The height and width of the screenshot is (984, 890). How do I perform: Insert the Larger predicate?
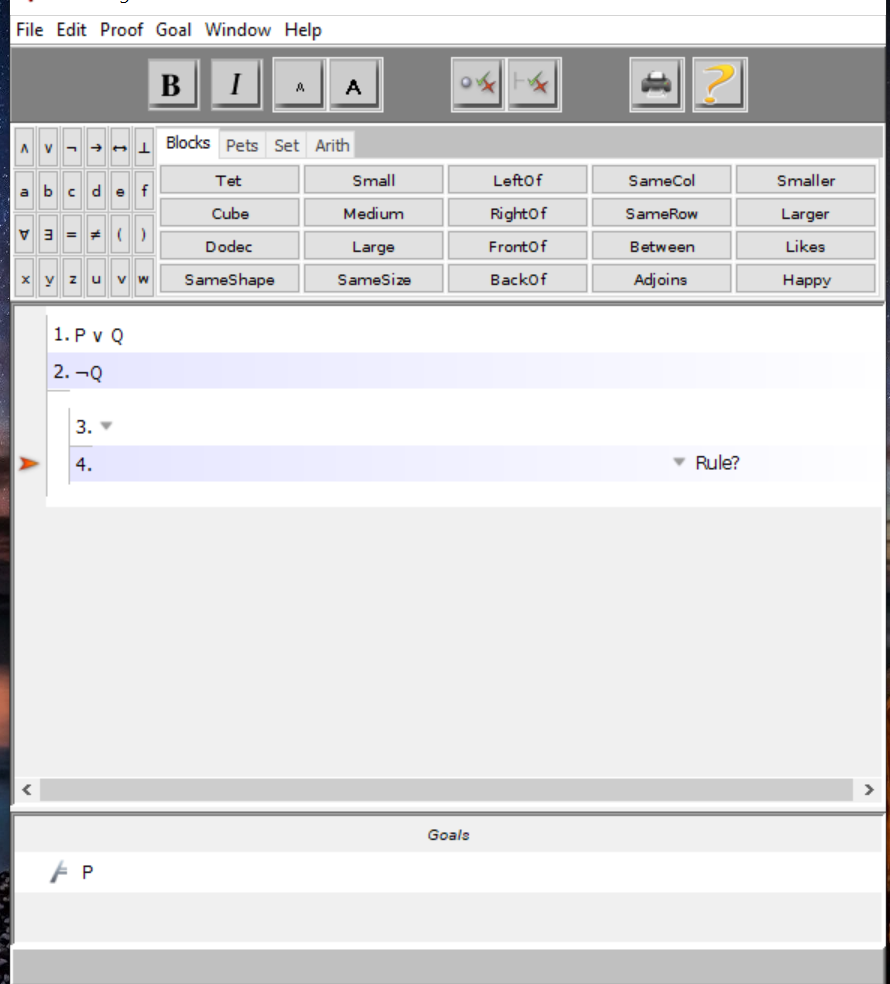[x=805, y=213]
